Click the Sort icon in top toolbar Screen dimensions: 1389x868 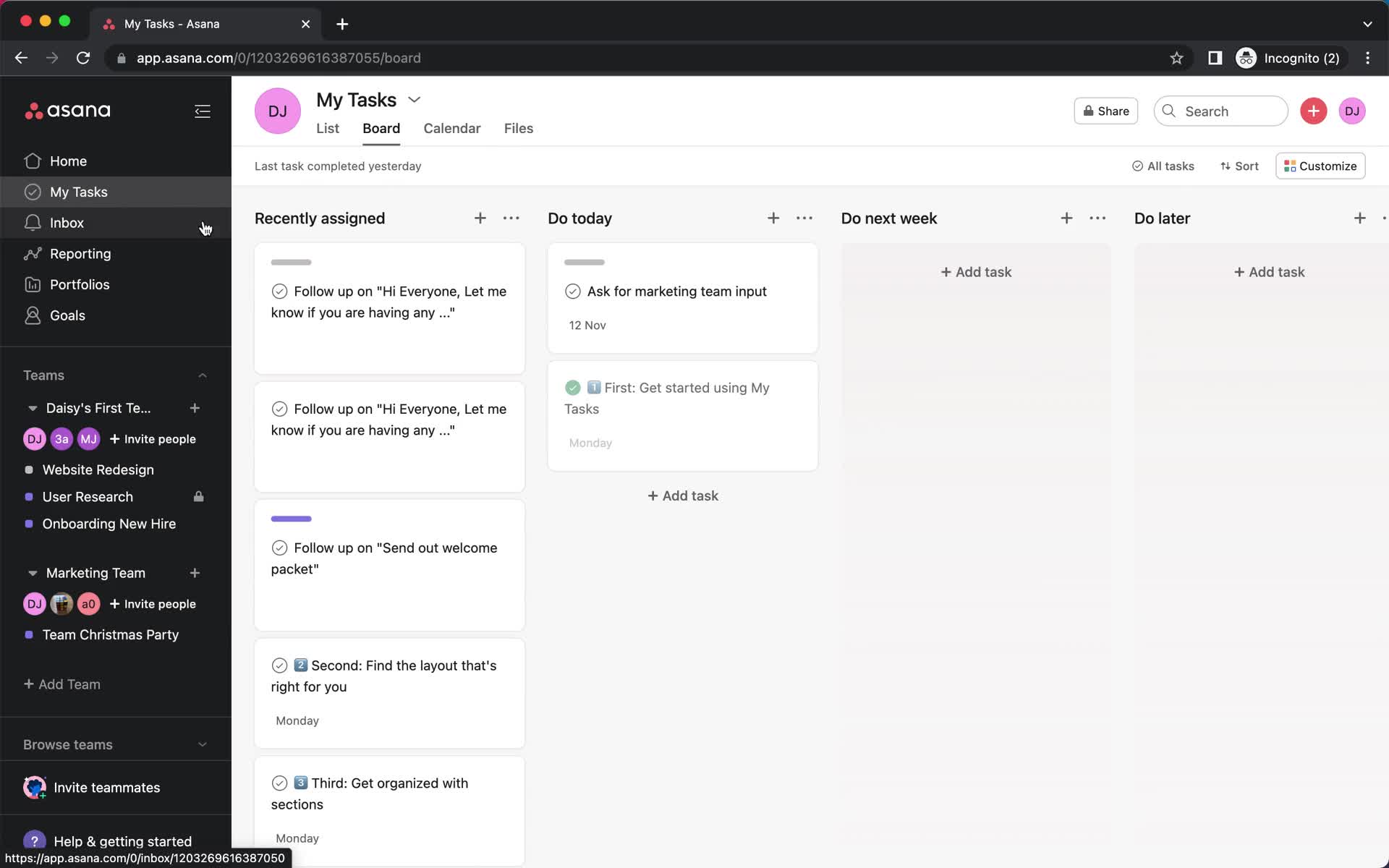pos(1239,165)
